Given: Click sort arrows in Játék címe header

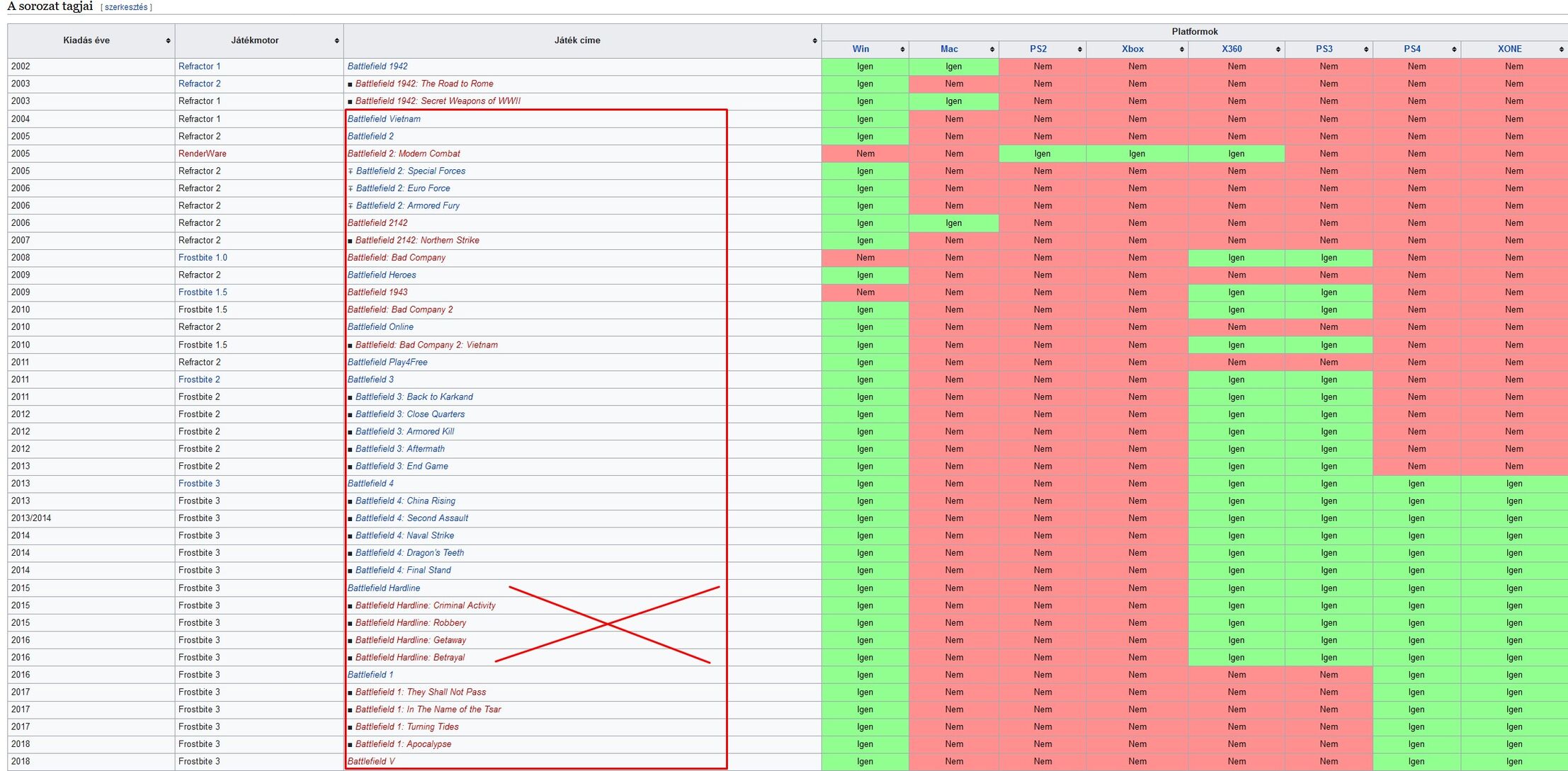Looking at the screenshot, I should tap(814, 41).
